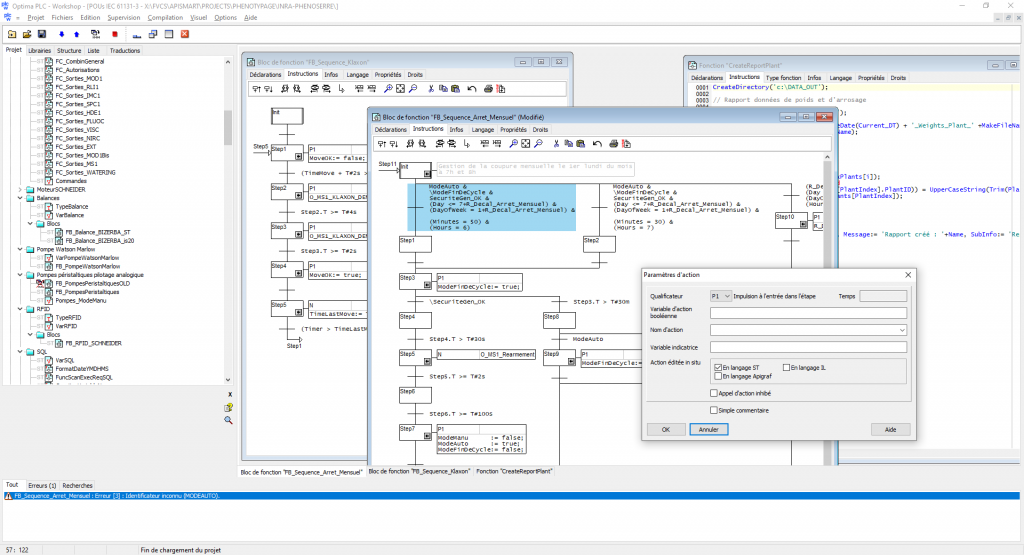The height and width of the screenshot is (555, 1024).
Task: Switch to the Erreurs (1) tab
Action: (42, 486)
